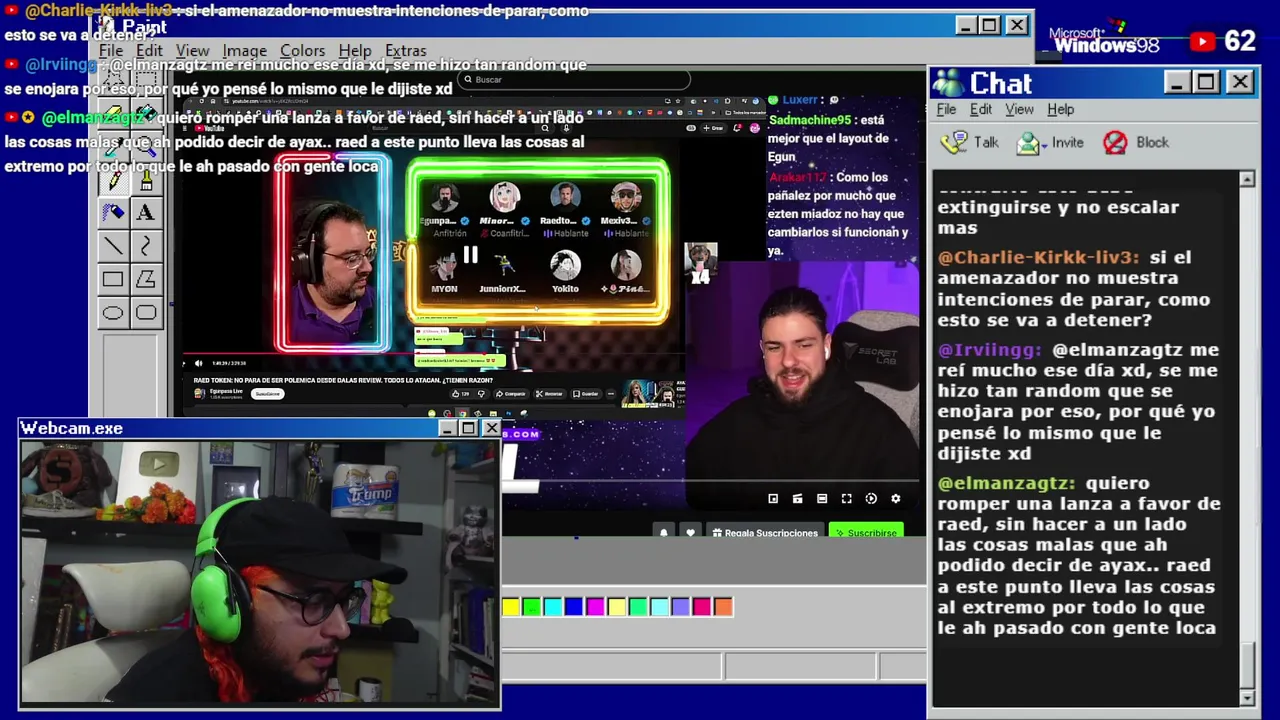Viewport: 1280px width, 720px height.
Task: Select the Ellipse shape tool
Action: [113, 313]
